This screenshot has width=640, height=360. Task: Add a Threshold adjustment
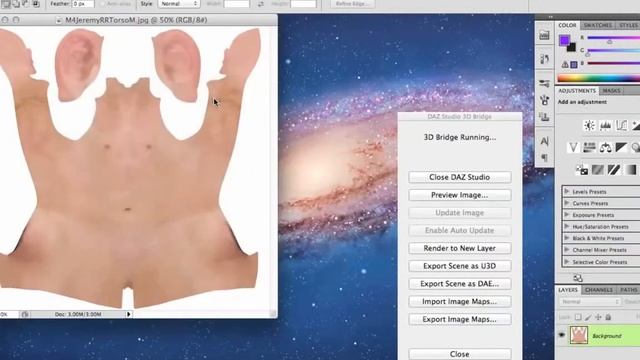[614, 169]
